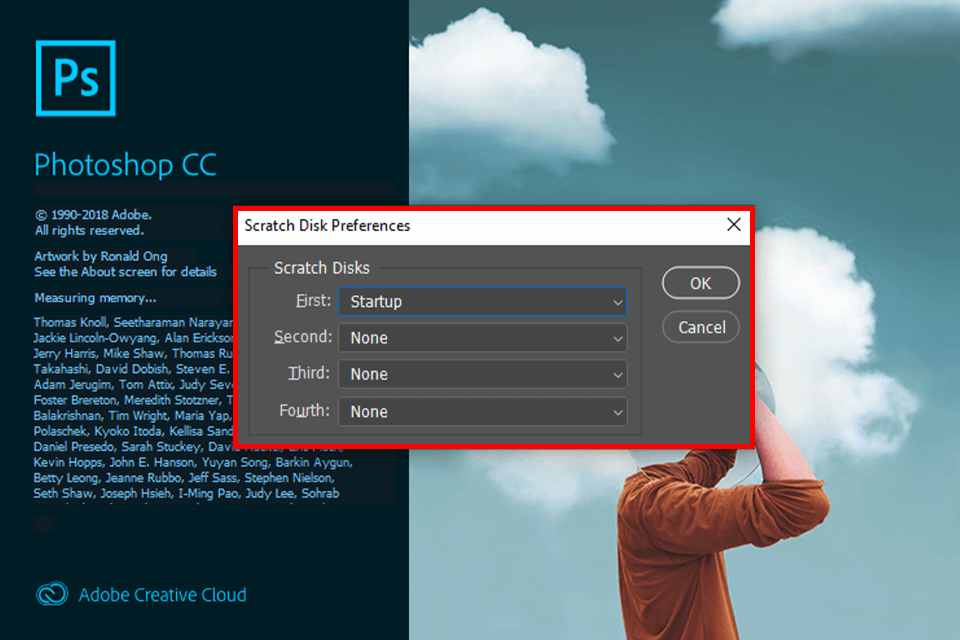960x640 pixels.
Task: Click the Scratch Disks group label
Action: [321, 268]
